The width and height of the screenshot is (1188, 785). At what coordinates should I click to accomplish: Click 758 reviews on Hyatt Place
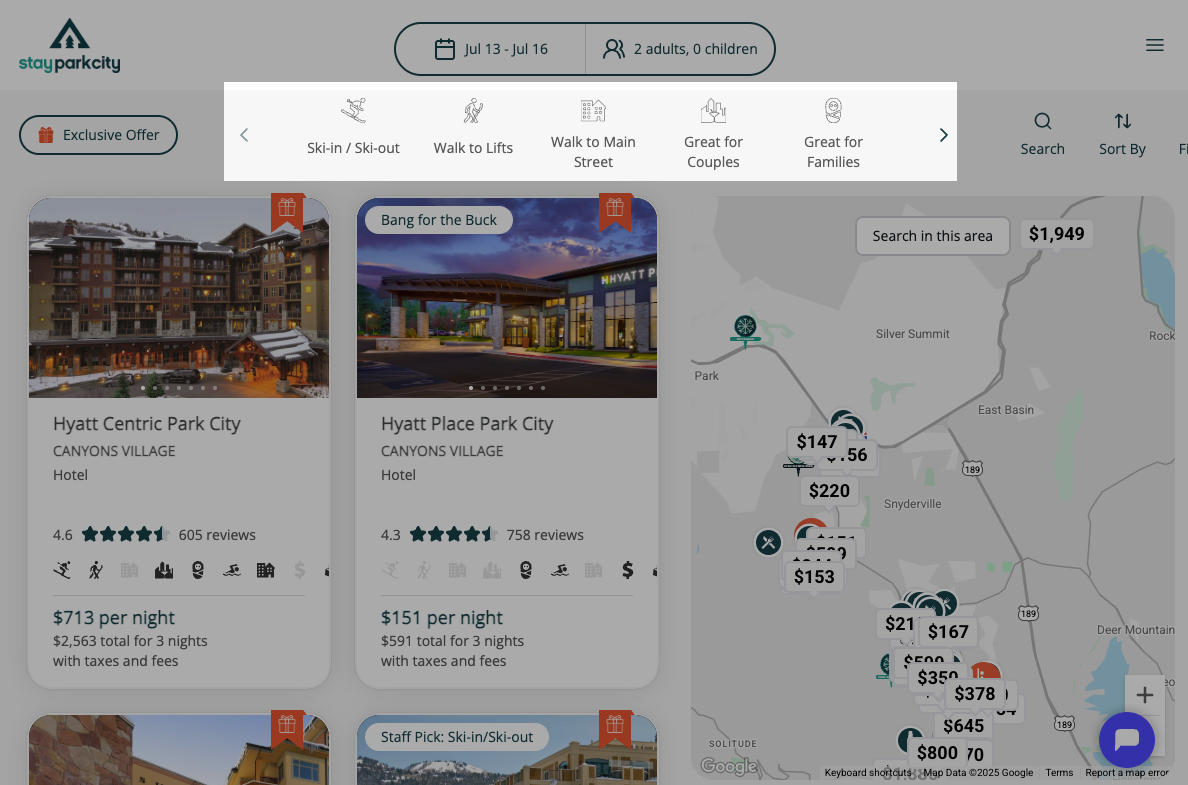[545, 535]
